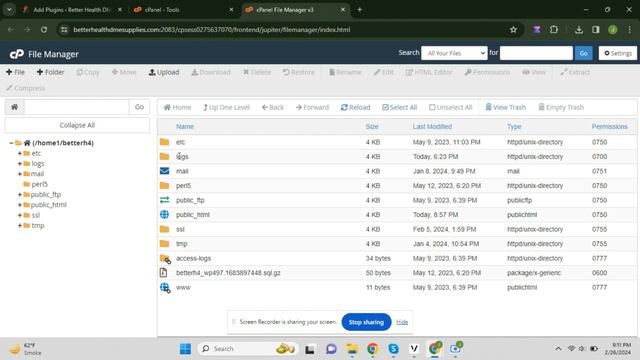Go Home in file navigation bar
The image size is (640, 360).
[x=177, y=107]
